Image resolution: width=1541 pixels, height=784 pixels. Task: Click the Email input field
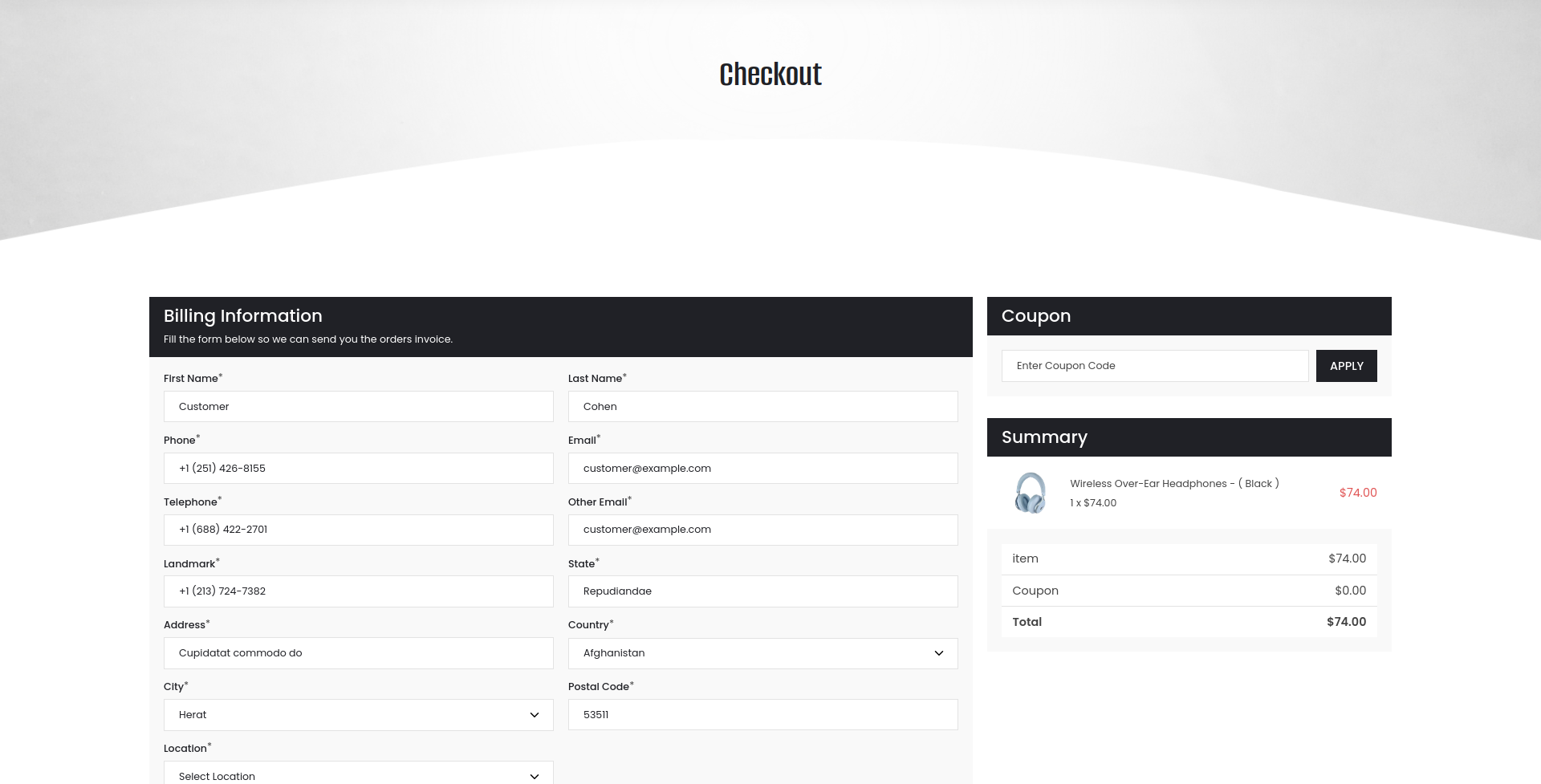(x=762, y=469)
